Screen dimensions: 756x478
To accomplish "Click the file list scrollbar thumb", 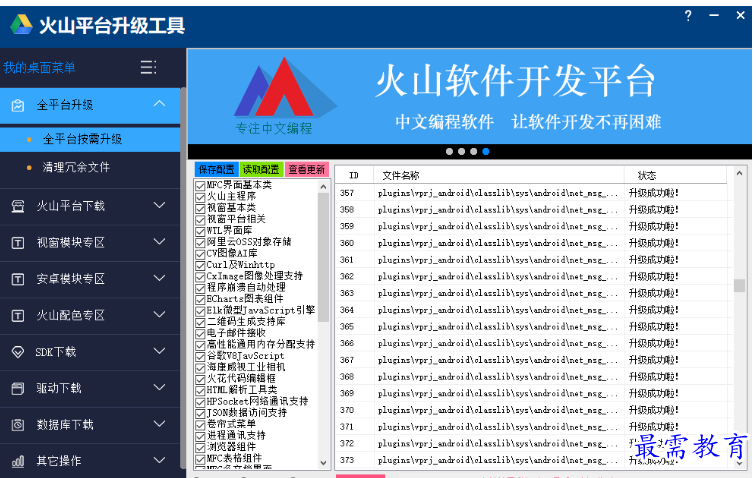I will (739, 286).
